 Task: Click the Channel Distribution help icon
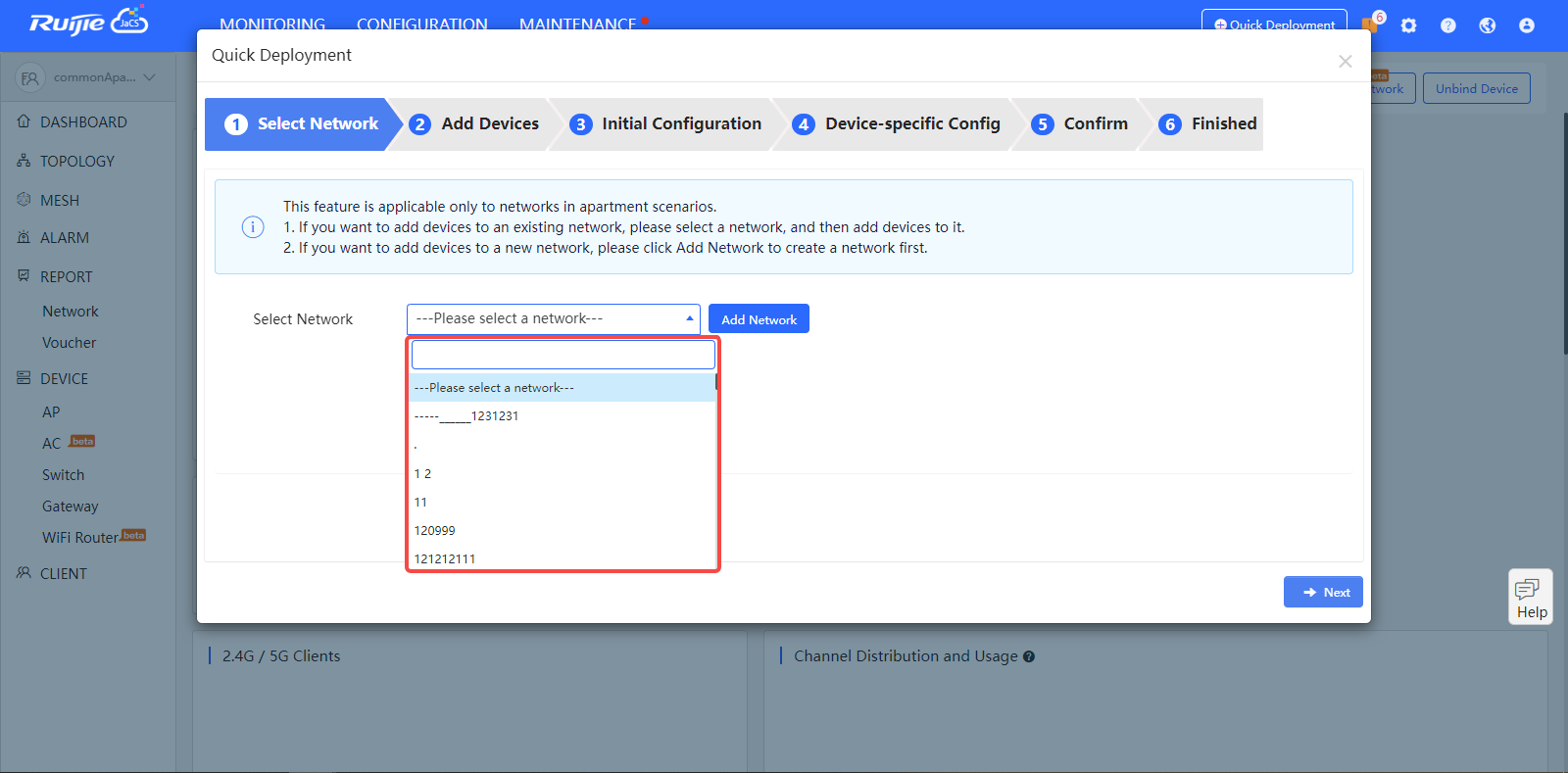point(1029,656)
